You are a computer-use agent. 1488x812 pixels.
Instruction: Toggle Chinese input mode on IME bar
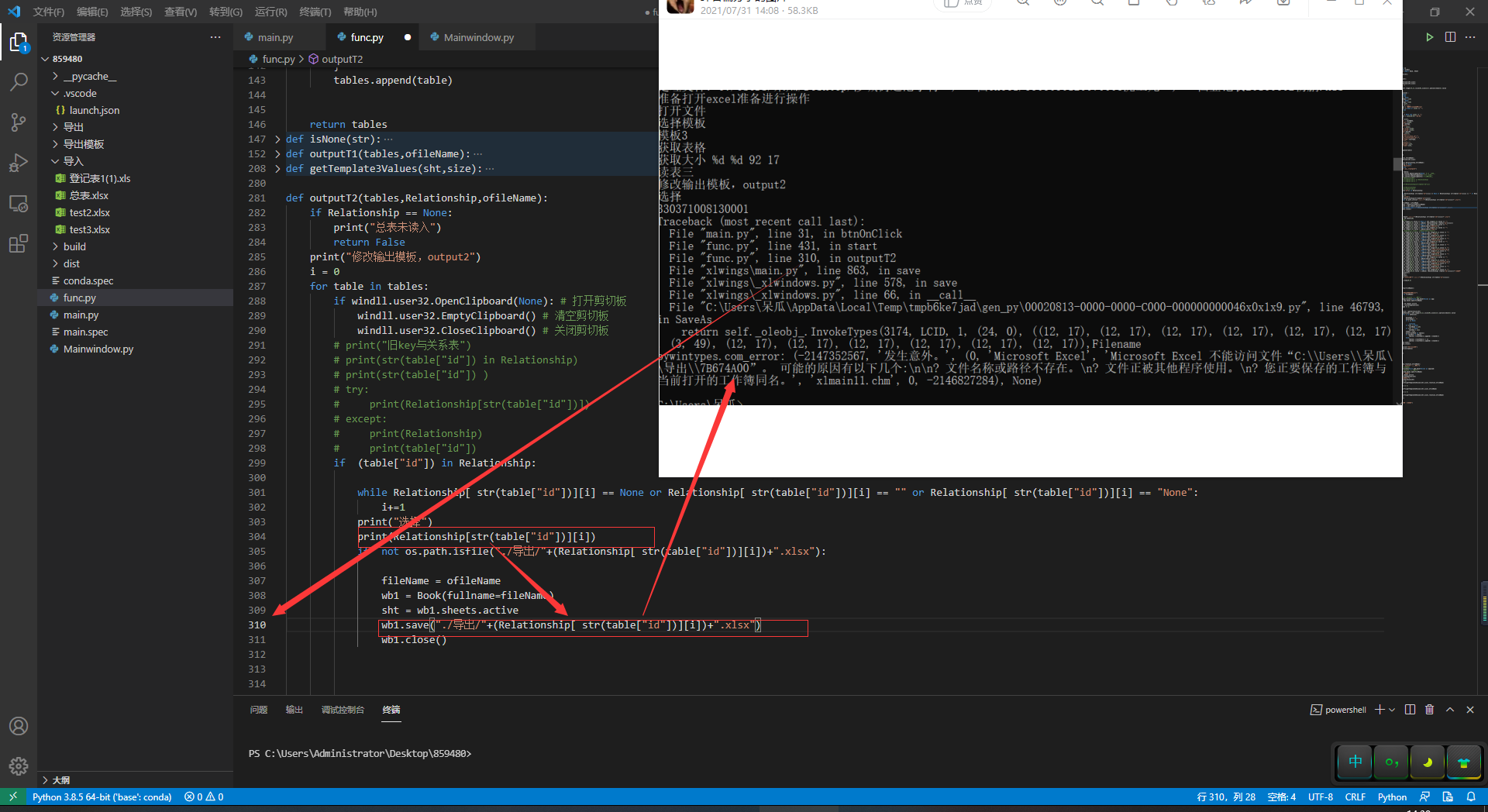point(1355,762)
